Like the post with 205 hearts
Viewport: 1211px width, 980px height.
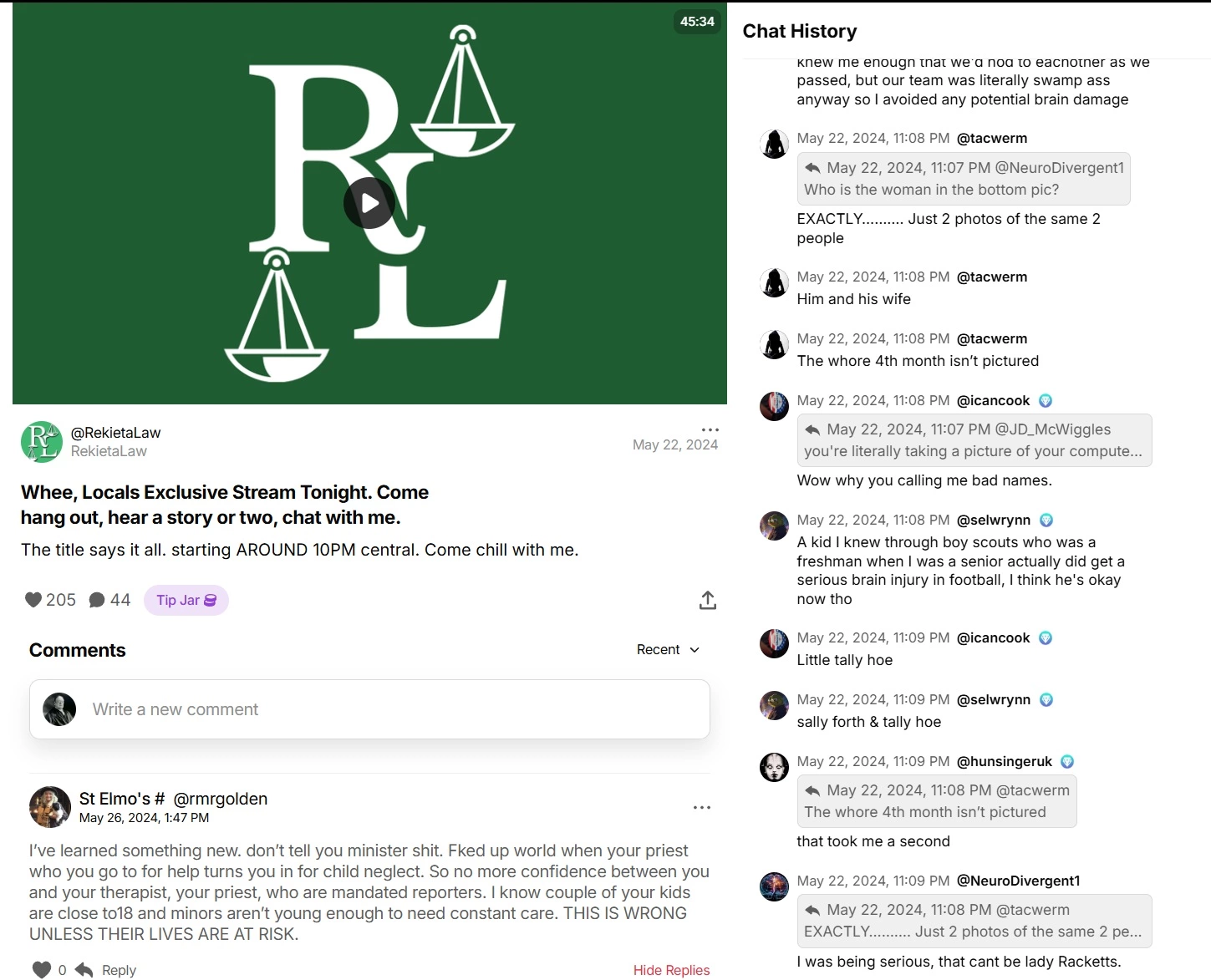(x=33, y=600)
